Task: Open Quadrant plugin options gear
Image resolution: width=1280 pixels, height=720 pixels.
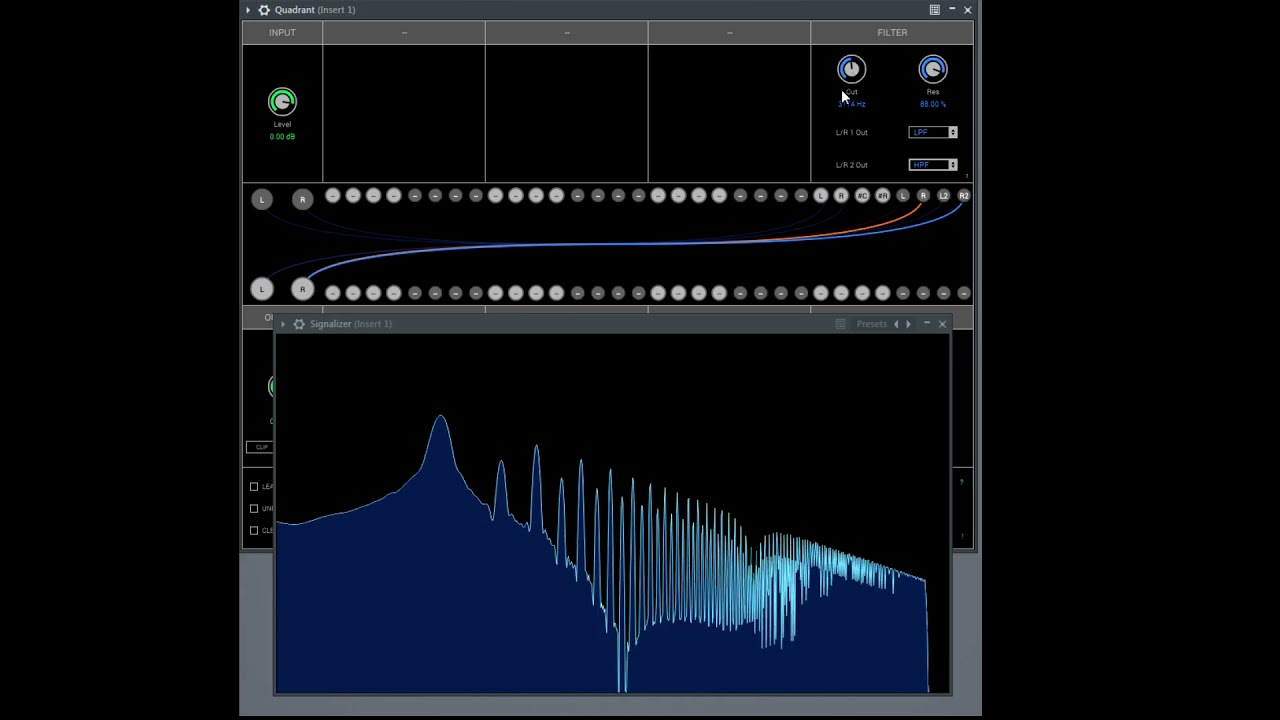Action: click(264, 10)
